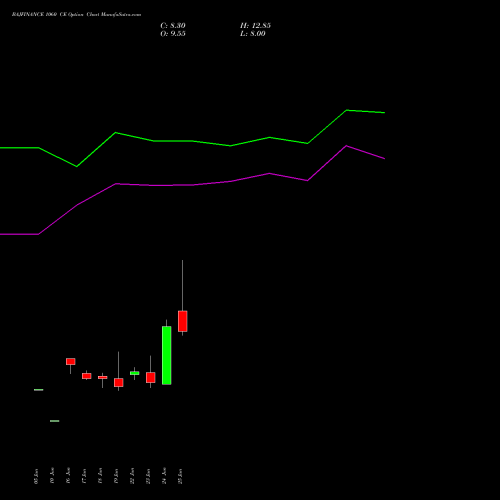Image resolution: width=500 pixels, height=500 pixels.
Task: Select the red candle for 19 Jun
Action: (x=119, y=382)
